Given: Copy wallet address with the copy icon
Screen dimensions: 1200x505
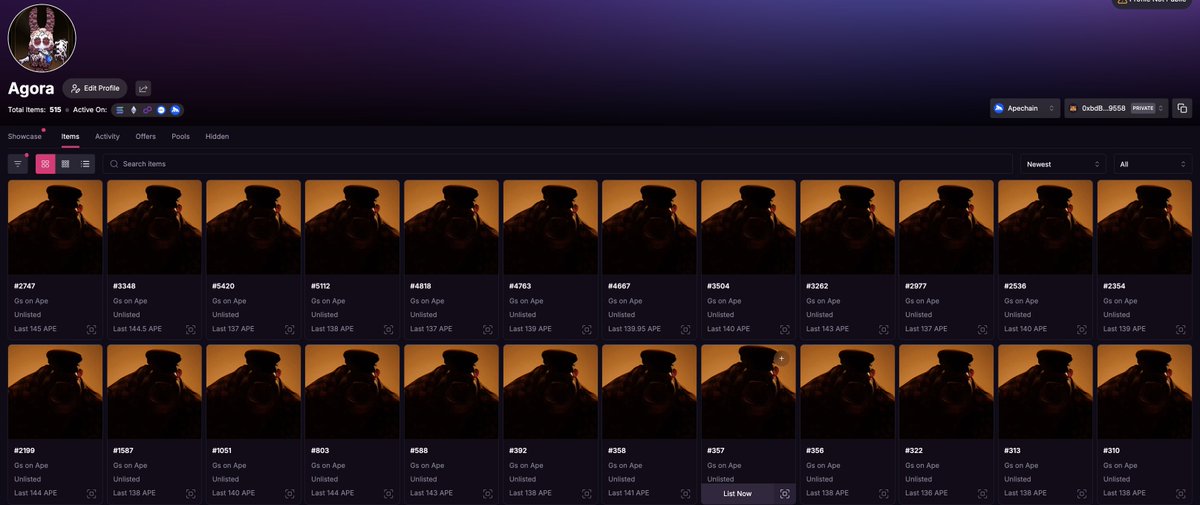Looking at the screenshot, I should 1181,108.
